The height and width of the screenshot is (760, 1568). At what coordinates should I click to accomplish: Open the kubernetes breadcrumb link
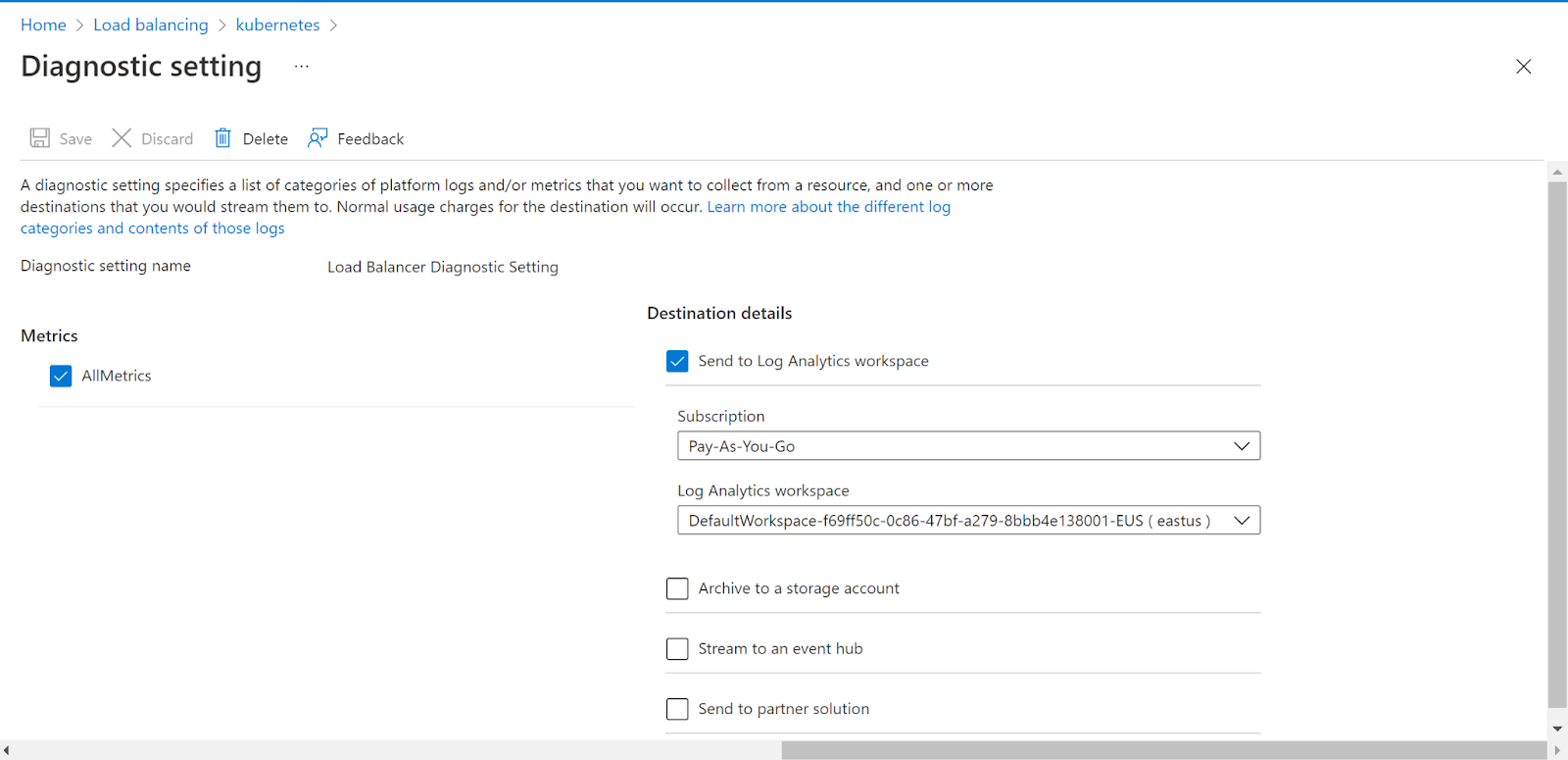click(x=277, y=25)
